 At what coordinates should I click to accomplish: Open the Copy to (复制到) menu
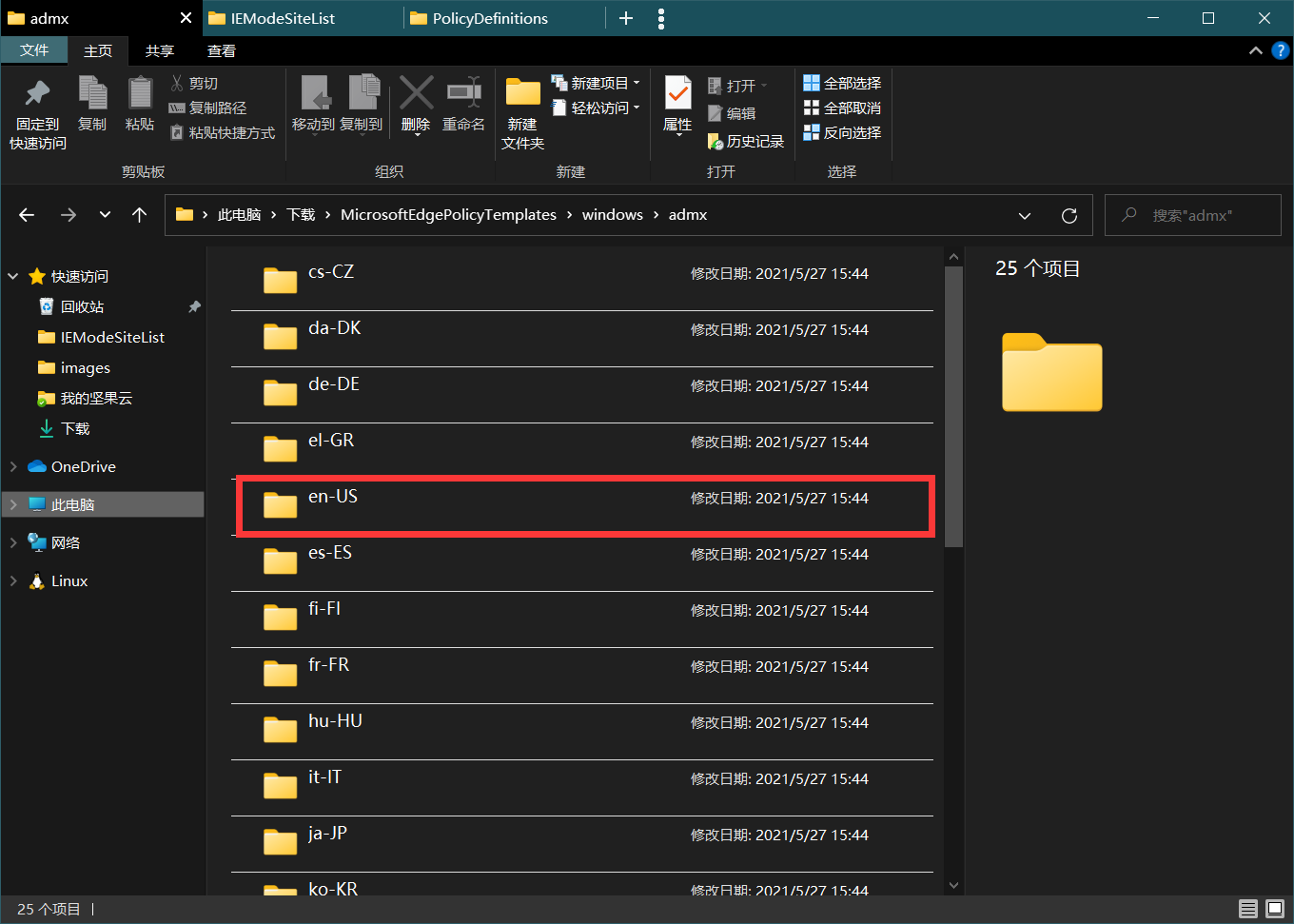[362, 104]
